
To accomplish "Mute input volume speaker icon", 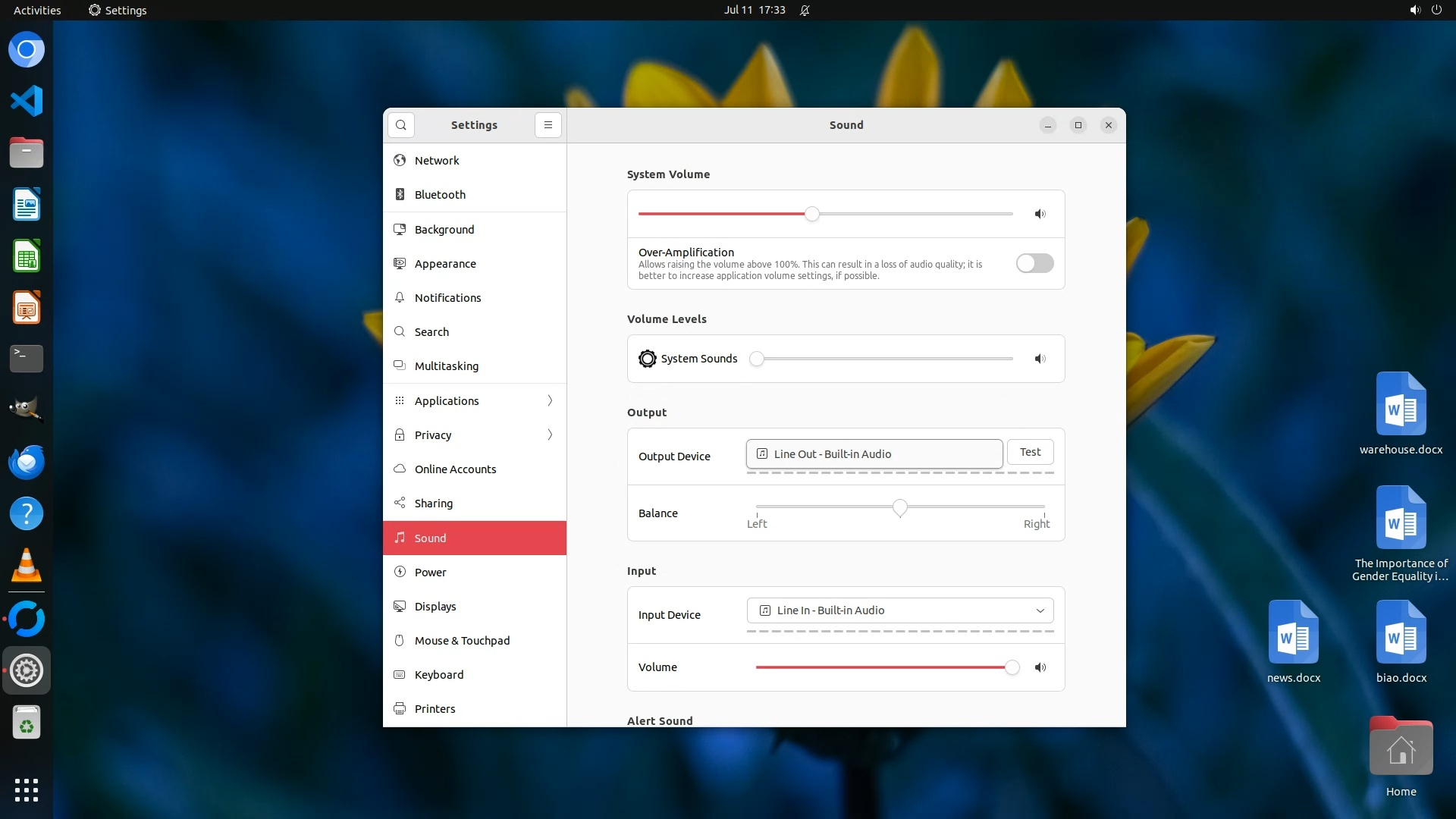I will tap(1040, 667).
